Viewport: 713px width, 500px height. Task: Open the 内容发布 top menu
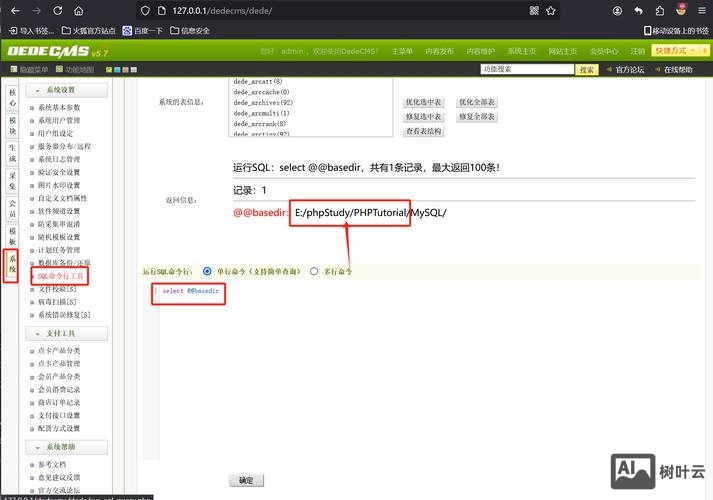click(439, 51)
